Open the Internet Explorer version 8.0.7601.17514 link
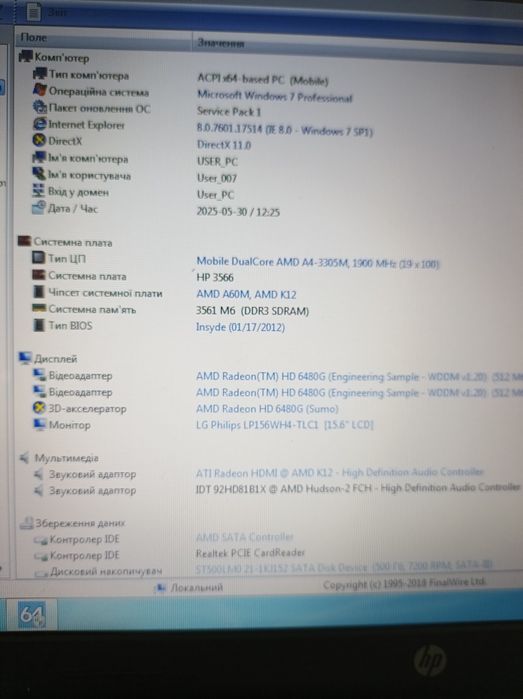This screenshot has height=699, width=523. click(x=284, y=130)
